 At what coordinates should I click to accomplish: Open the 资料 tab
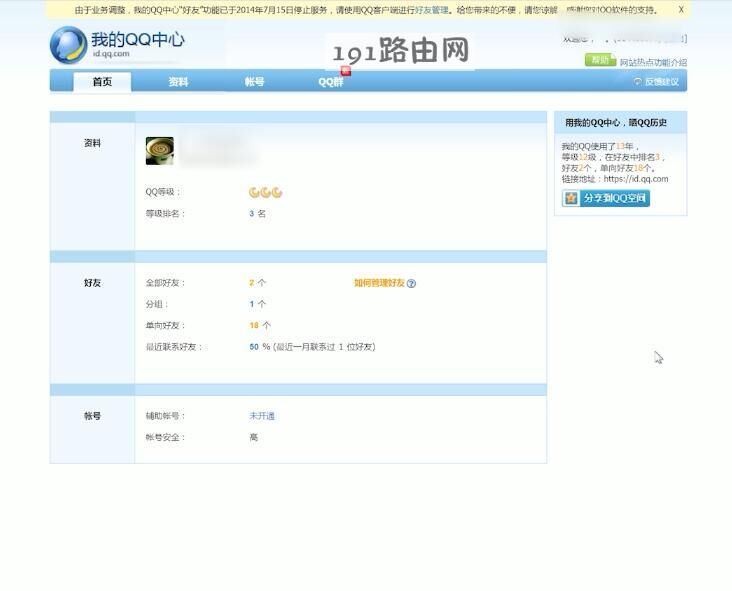click(178, 82)
